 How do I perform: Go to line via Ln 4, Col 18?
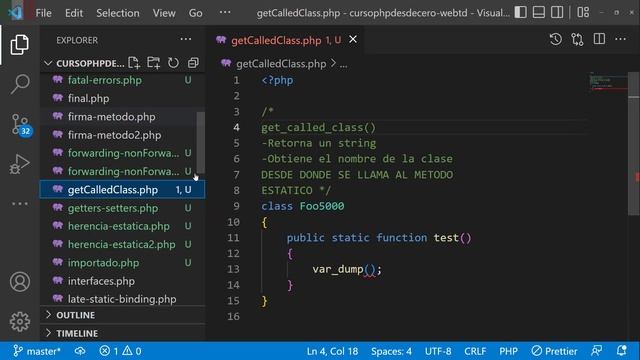[x=332, y=351]
